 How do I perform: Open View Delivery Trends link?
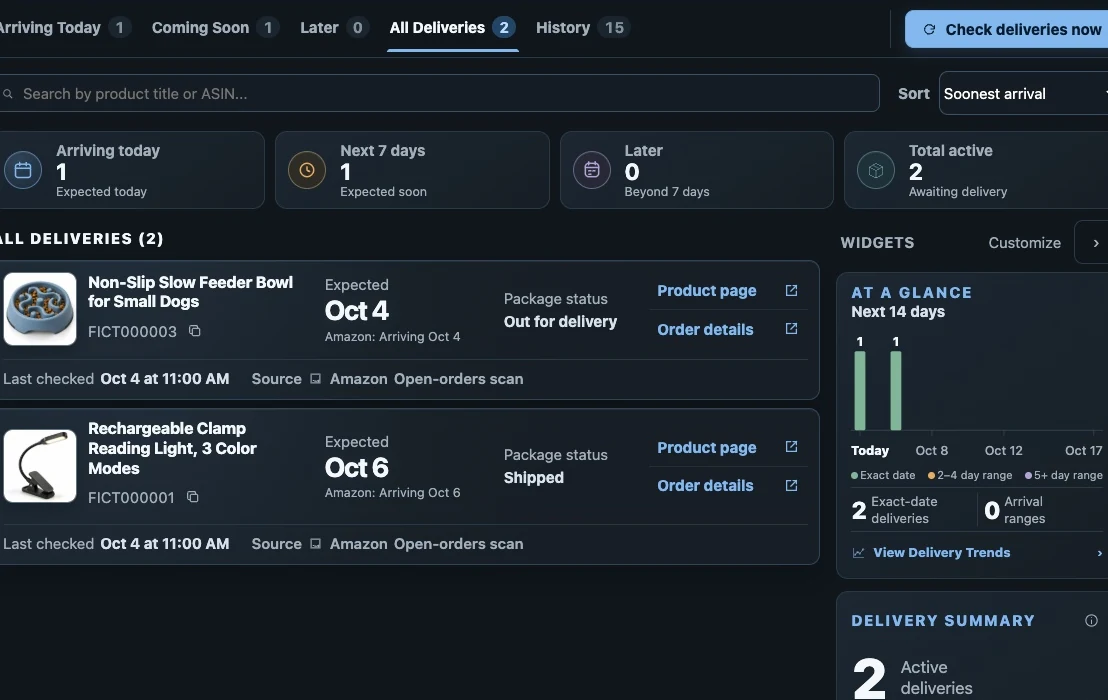pyautogui.click(x=941, y=552)
